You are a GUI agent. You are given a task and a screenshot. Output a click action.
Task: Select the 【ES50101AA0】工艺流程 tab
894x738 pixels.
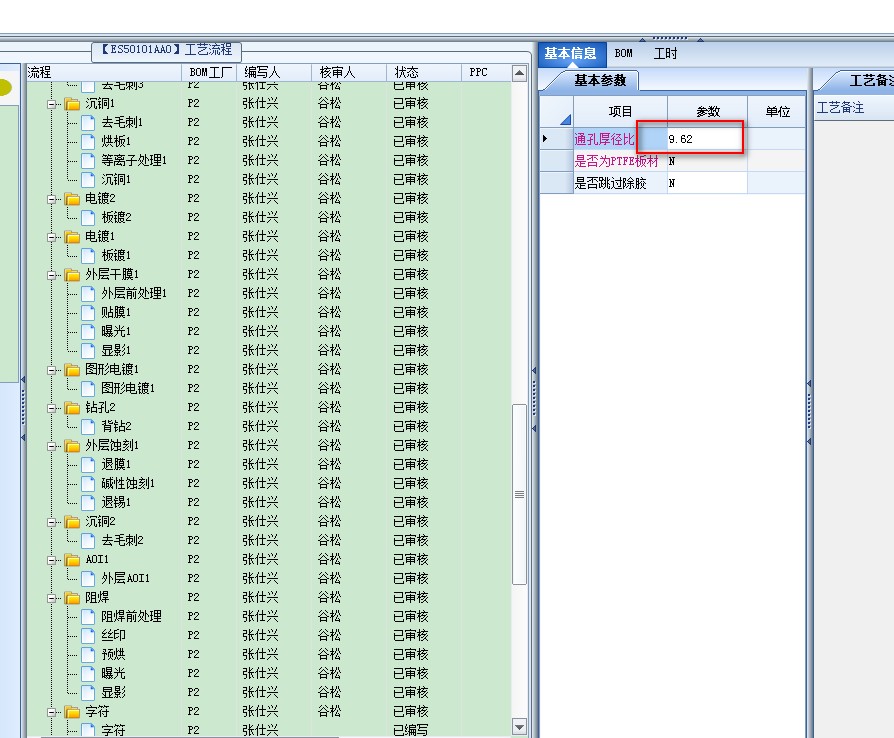166,50
